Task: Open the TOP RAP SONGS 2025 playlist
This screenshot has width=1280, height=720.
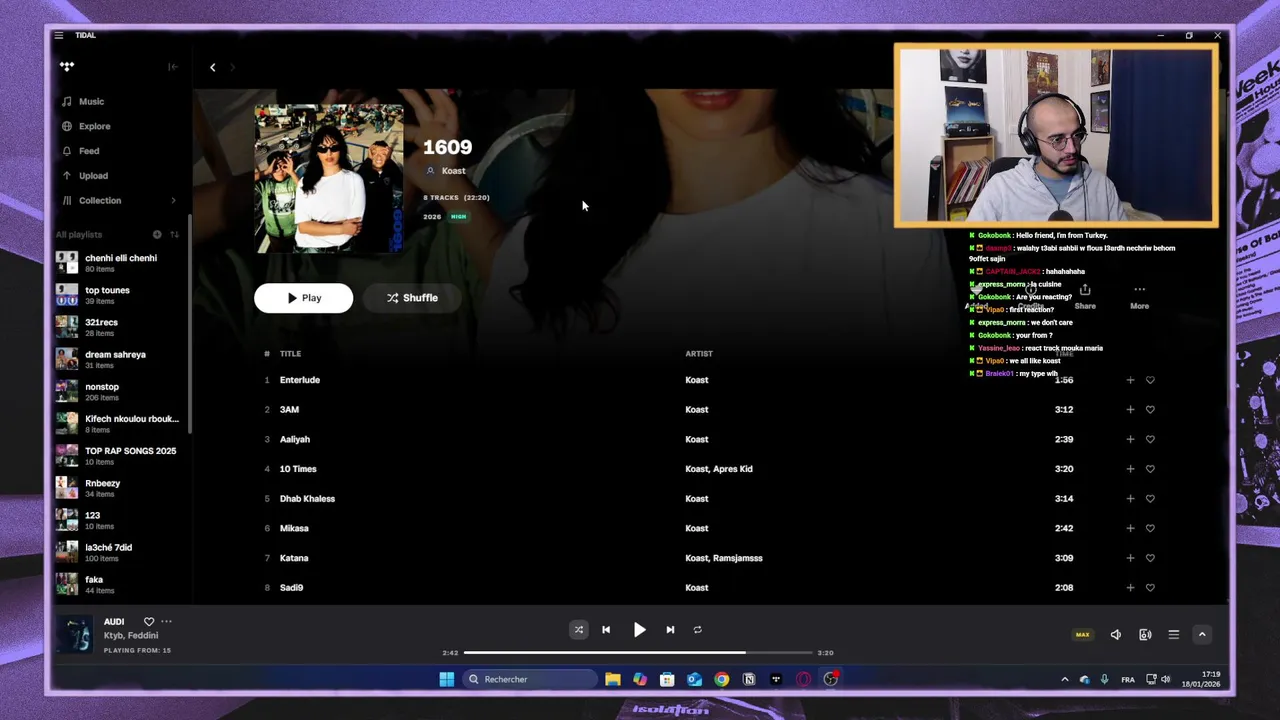Action: (x=120, y=455)
